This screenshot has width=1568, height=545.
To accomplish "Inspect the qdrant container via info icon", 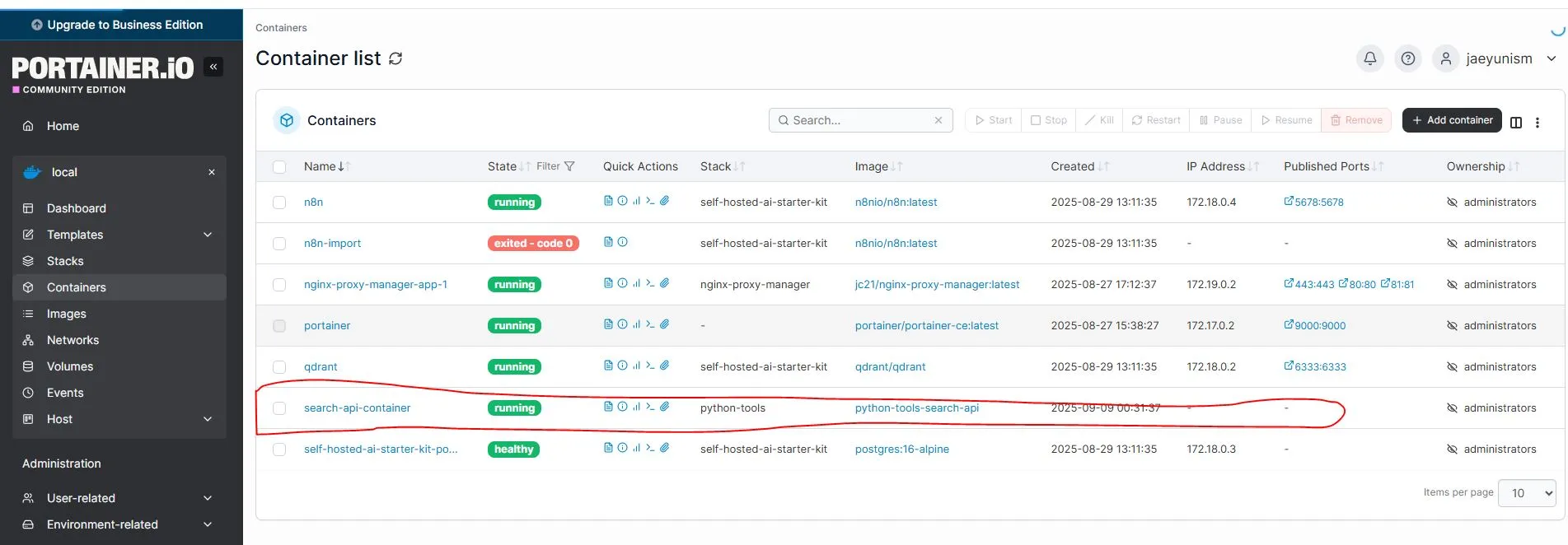I will point(622,366).
